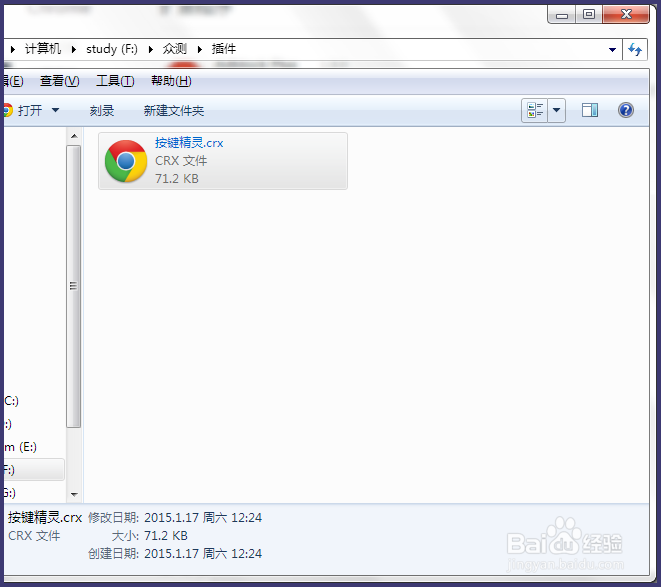Open the address bar history dropdown

[612, 50]
